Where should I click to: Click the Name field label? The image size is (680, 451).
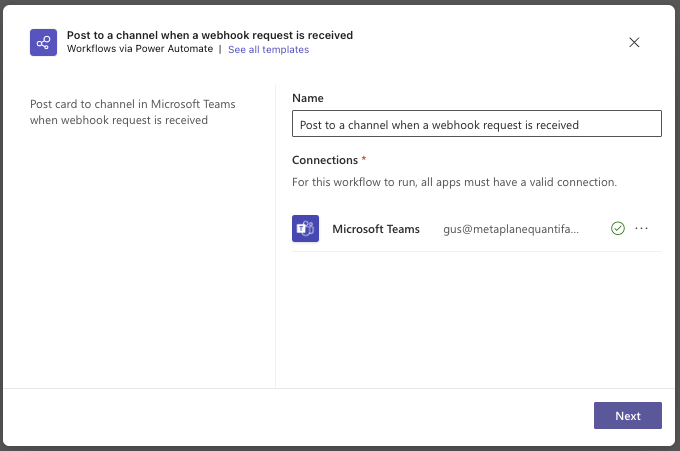(x=308, y=98)
